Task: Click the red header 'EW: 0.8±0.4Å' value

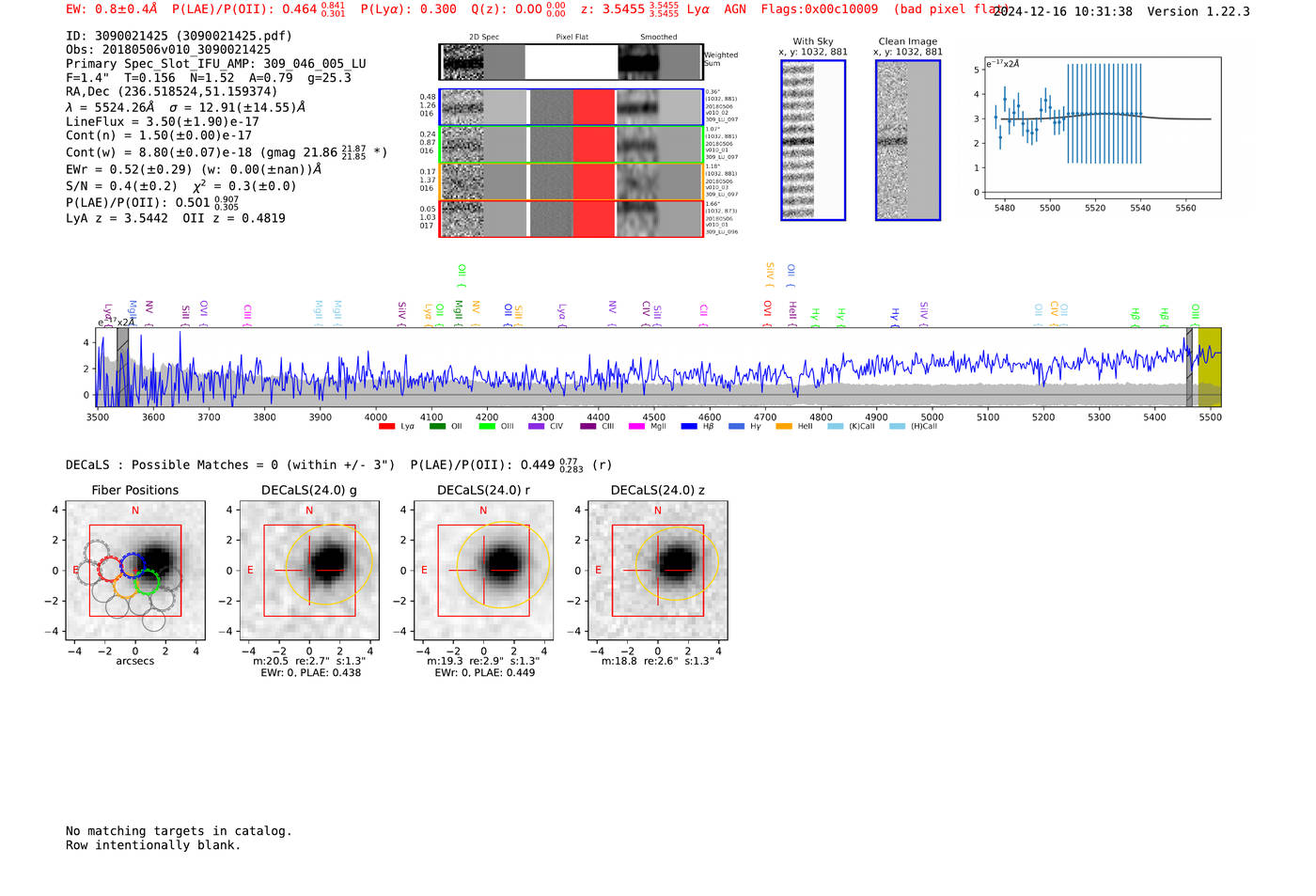Action: coord(111,9)
